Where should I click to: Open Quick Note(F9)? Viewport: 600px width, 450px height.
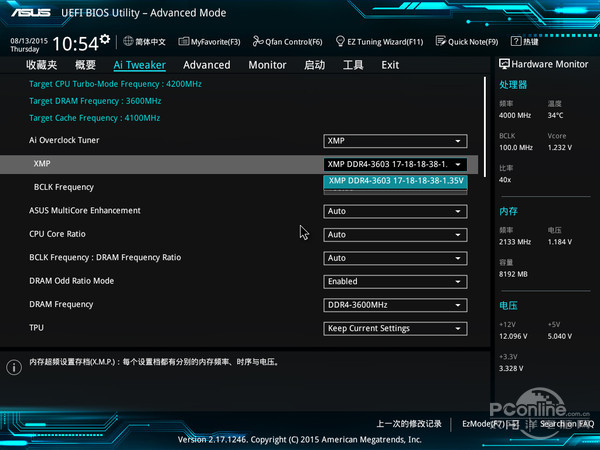(473, 42)
